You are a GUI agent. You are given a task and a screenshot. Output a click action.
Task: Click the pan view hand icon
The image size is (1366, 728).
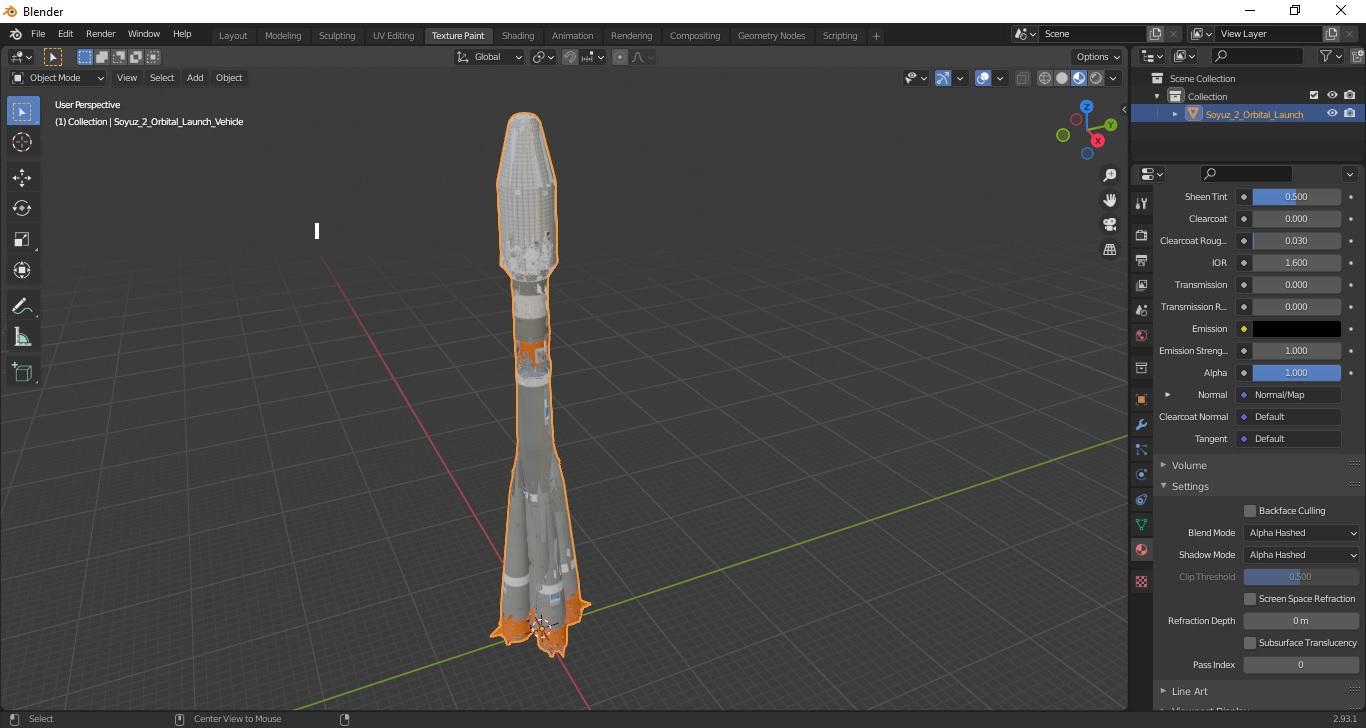click(x=1109, y=200)
